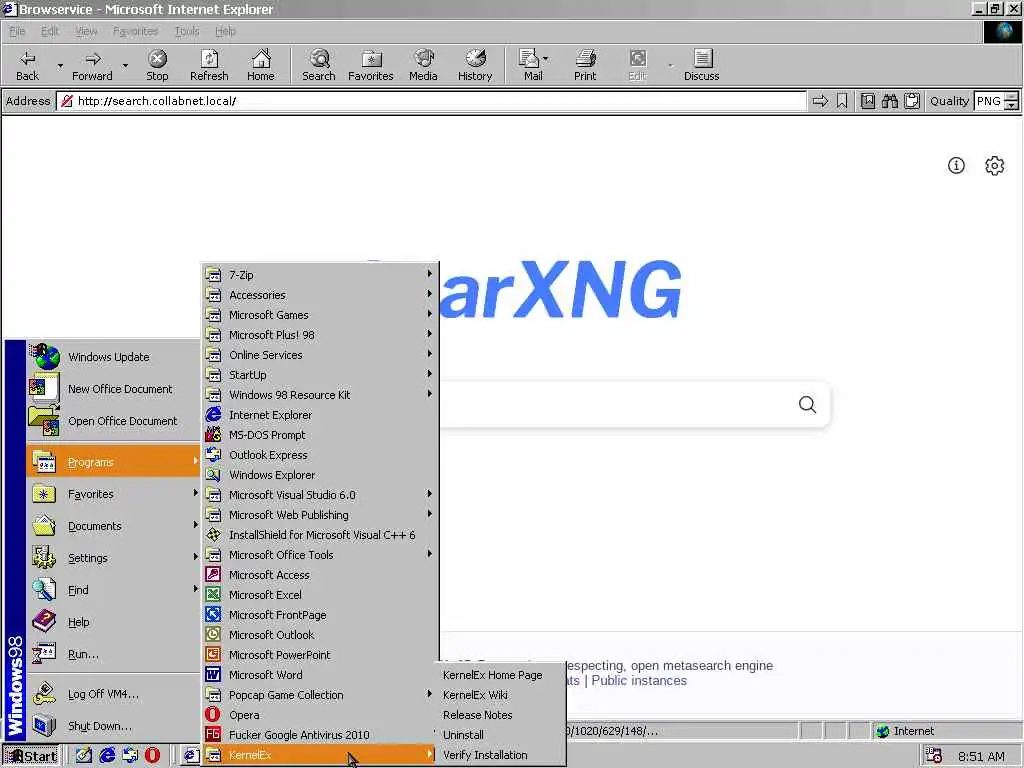Image resolution: width=1024 pixels, height=768 pixels.
Task: Open Outlook Express from Programs
Action: 320,455
